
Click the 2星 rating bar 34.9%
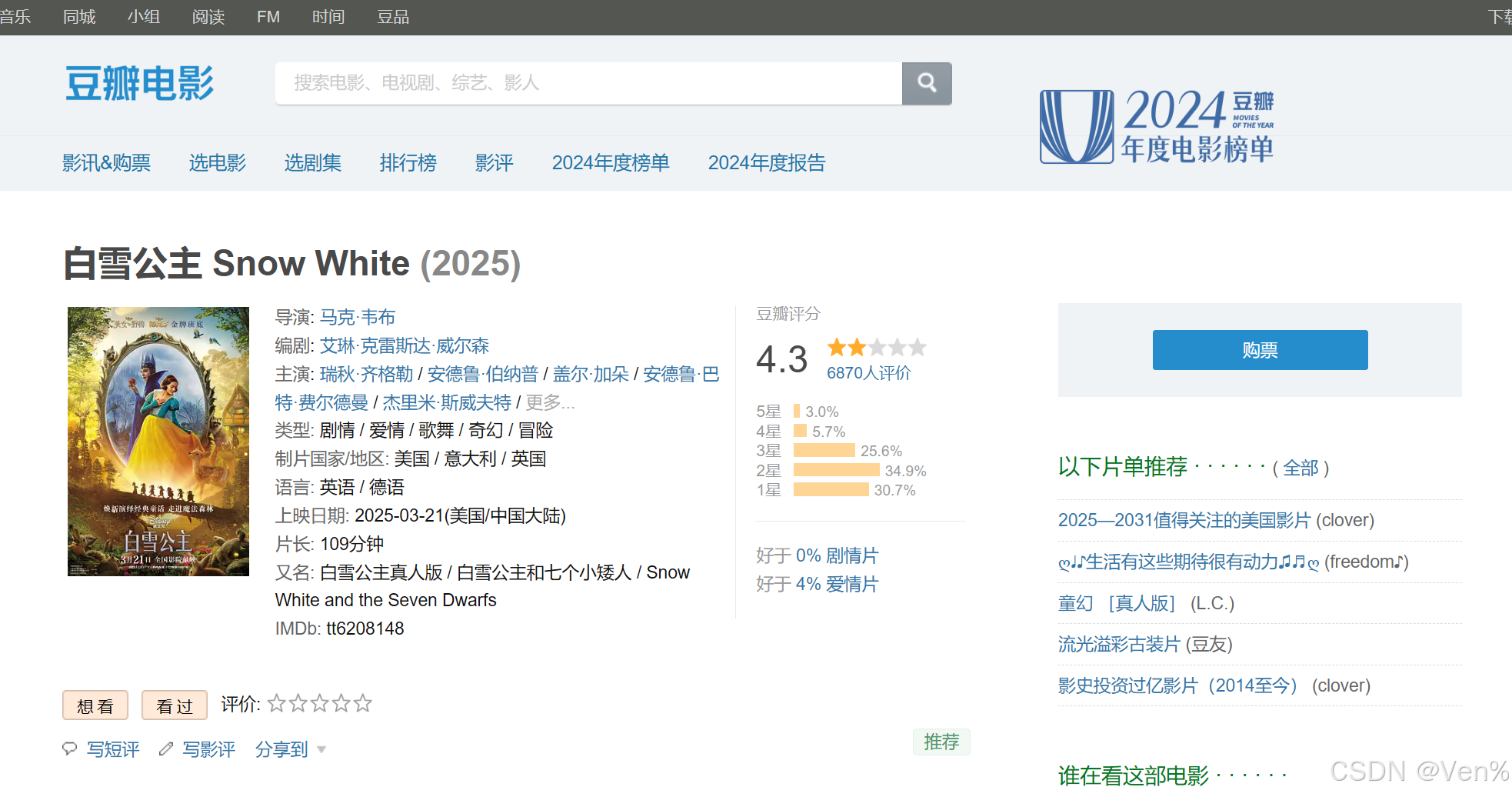point(837,470)
